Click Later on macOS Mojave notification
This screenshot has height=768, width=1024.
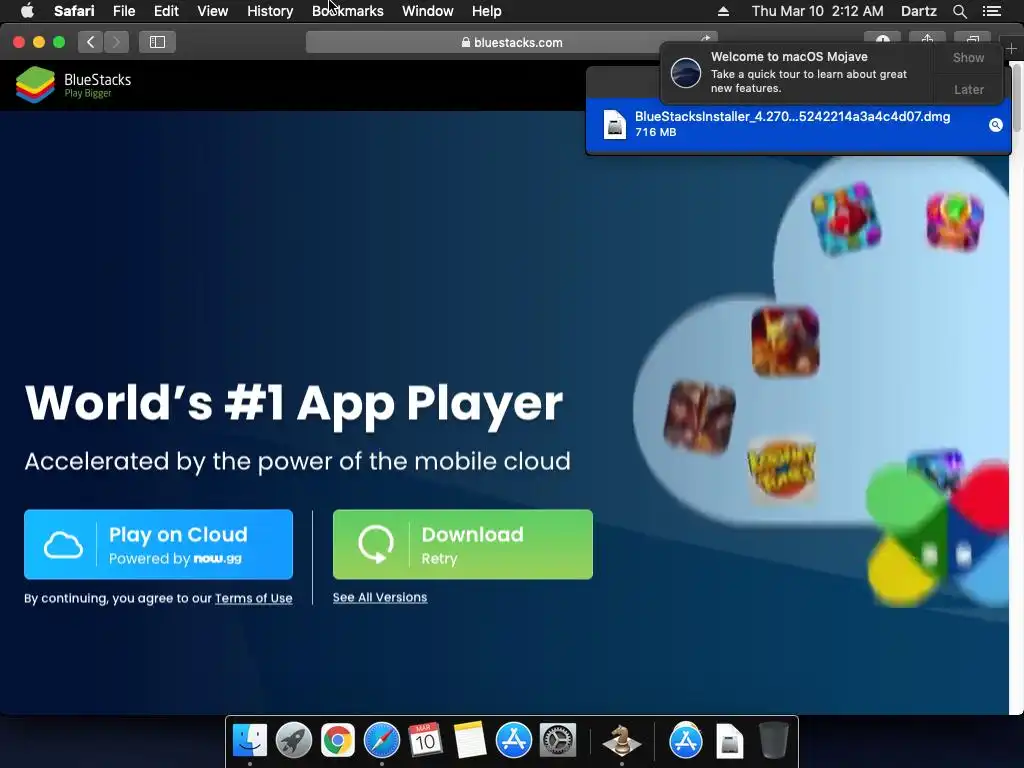(968, 89)
